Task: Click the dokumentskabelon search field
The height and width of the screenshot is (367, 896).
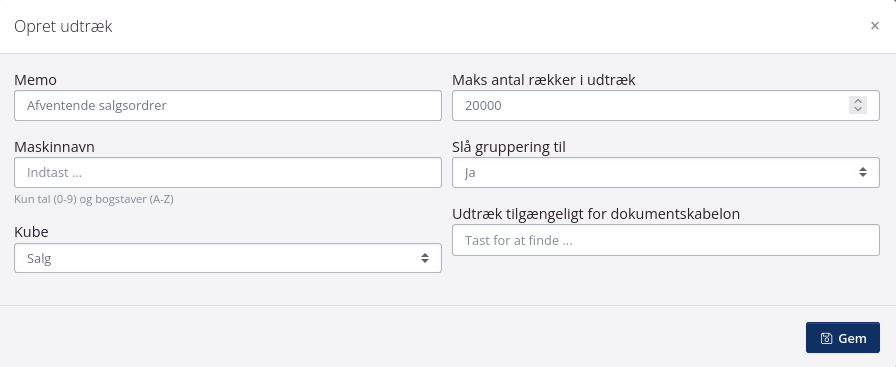Action: click(x=666, y=240)
